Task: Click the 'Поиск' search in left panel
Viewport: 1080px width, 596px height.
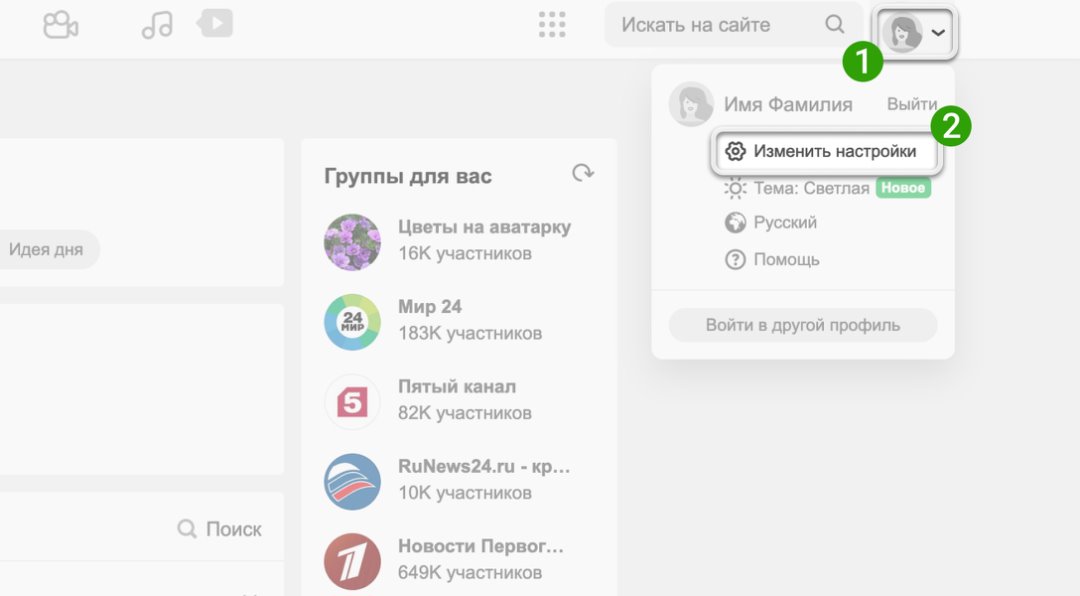Action: (220, 529)
